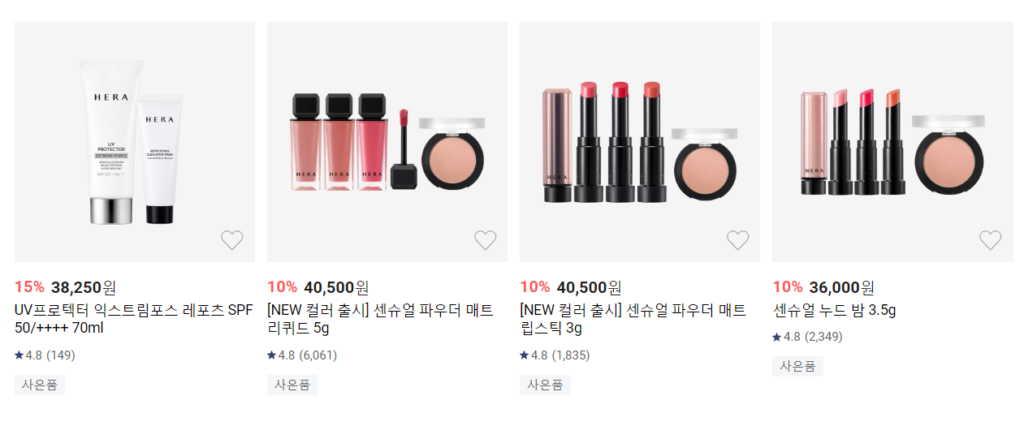View the Sensual Nude Balm product image

click(x=892, y=142)
